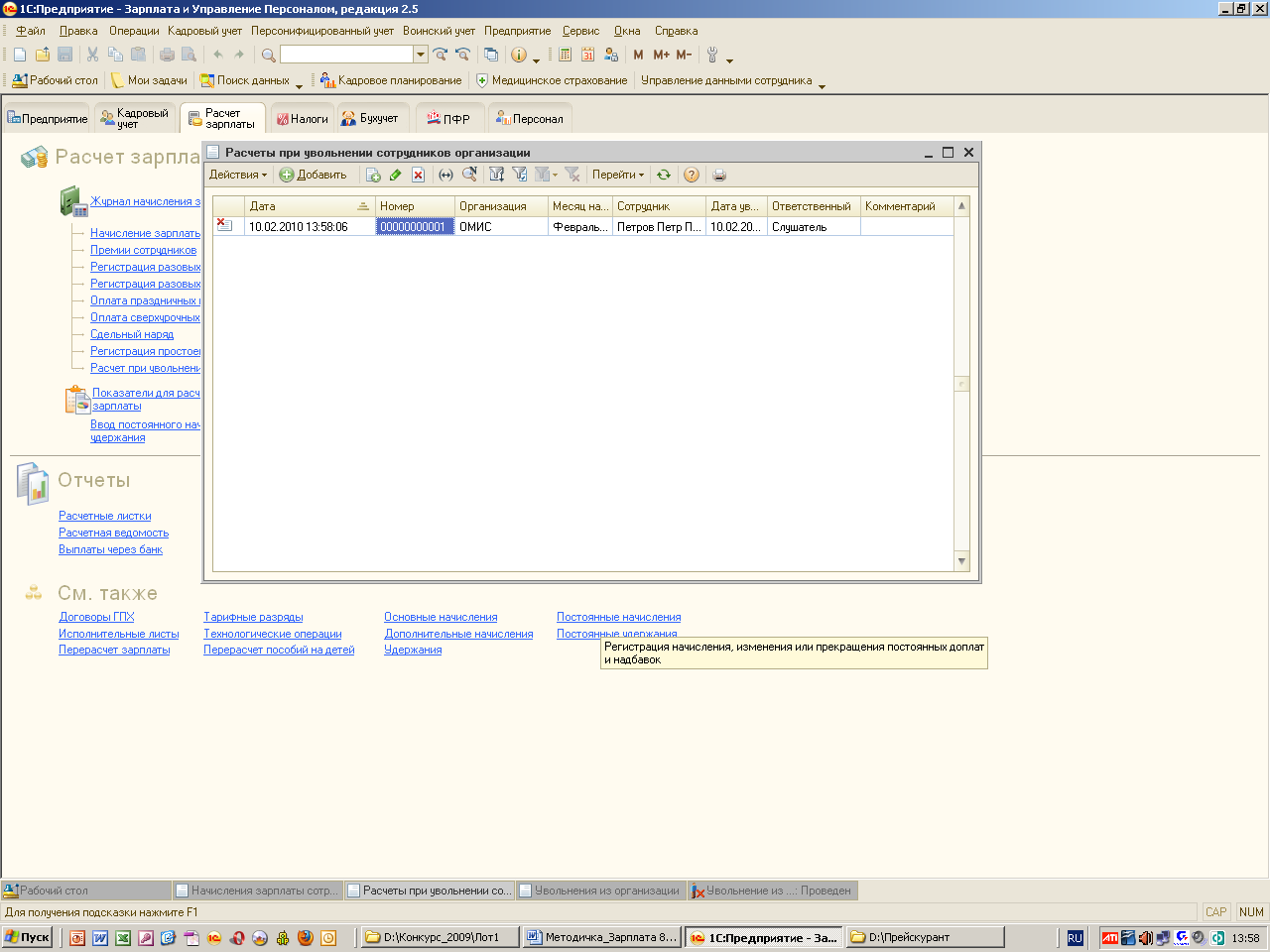
Task: Open the Премии сотрудников link
Action: coord(144,250)
